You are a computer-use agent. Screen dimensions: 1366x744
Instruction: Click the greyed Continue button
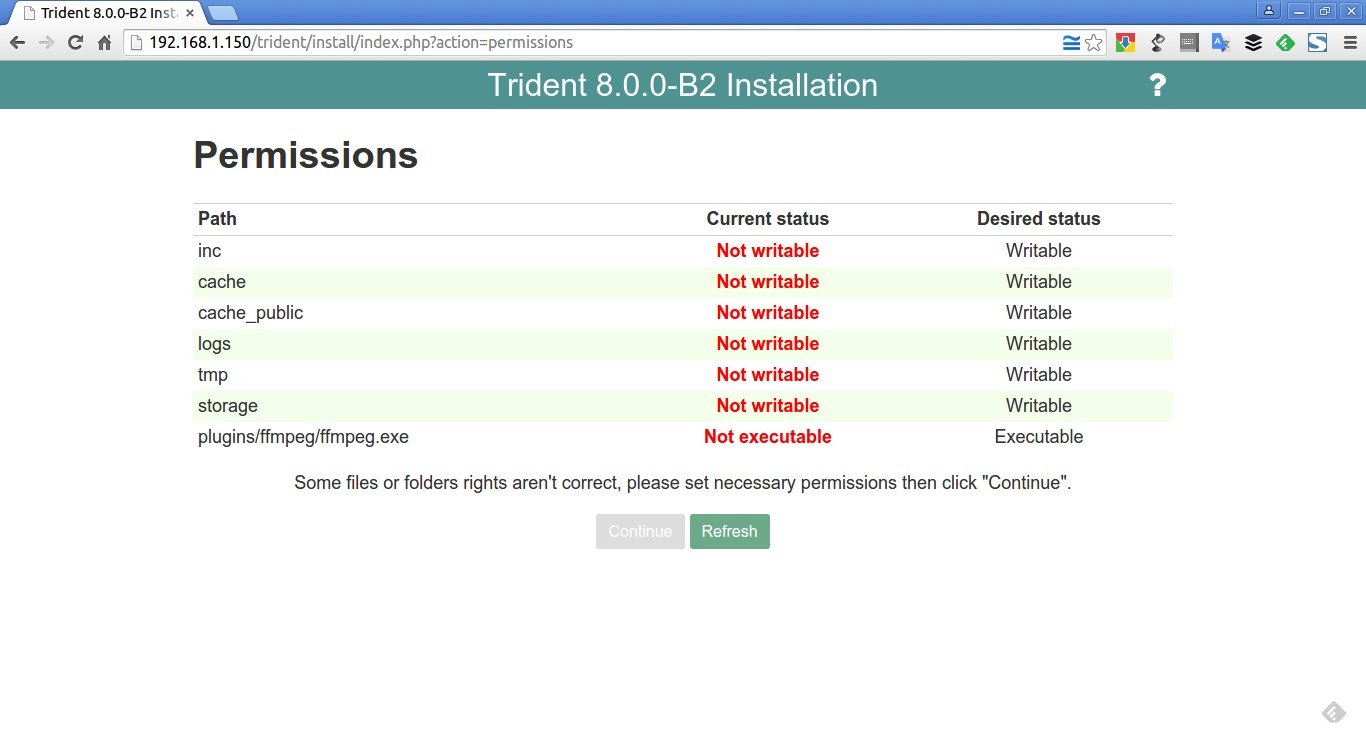(x=640, y=531)
